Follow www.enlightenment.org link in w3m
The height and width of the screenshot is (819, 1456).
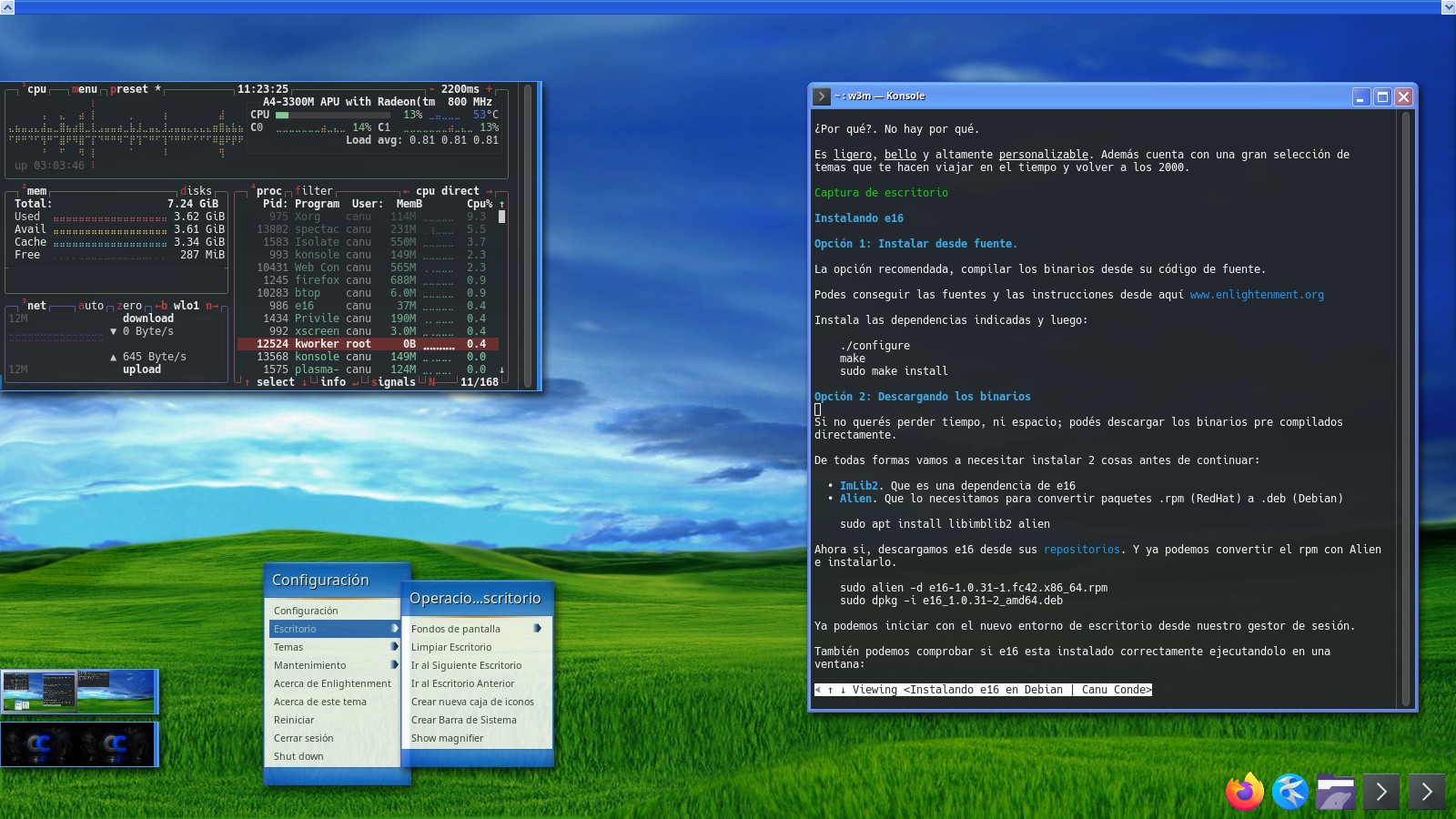[1257, 295]
